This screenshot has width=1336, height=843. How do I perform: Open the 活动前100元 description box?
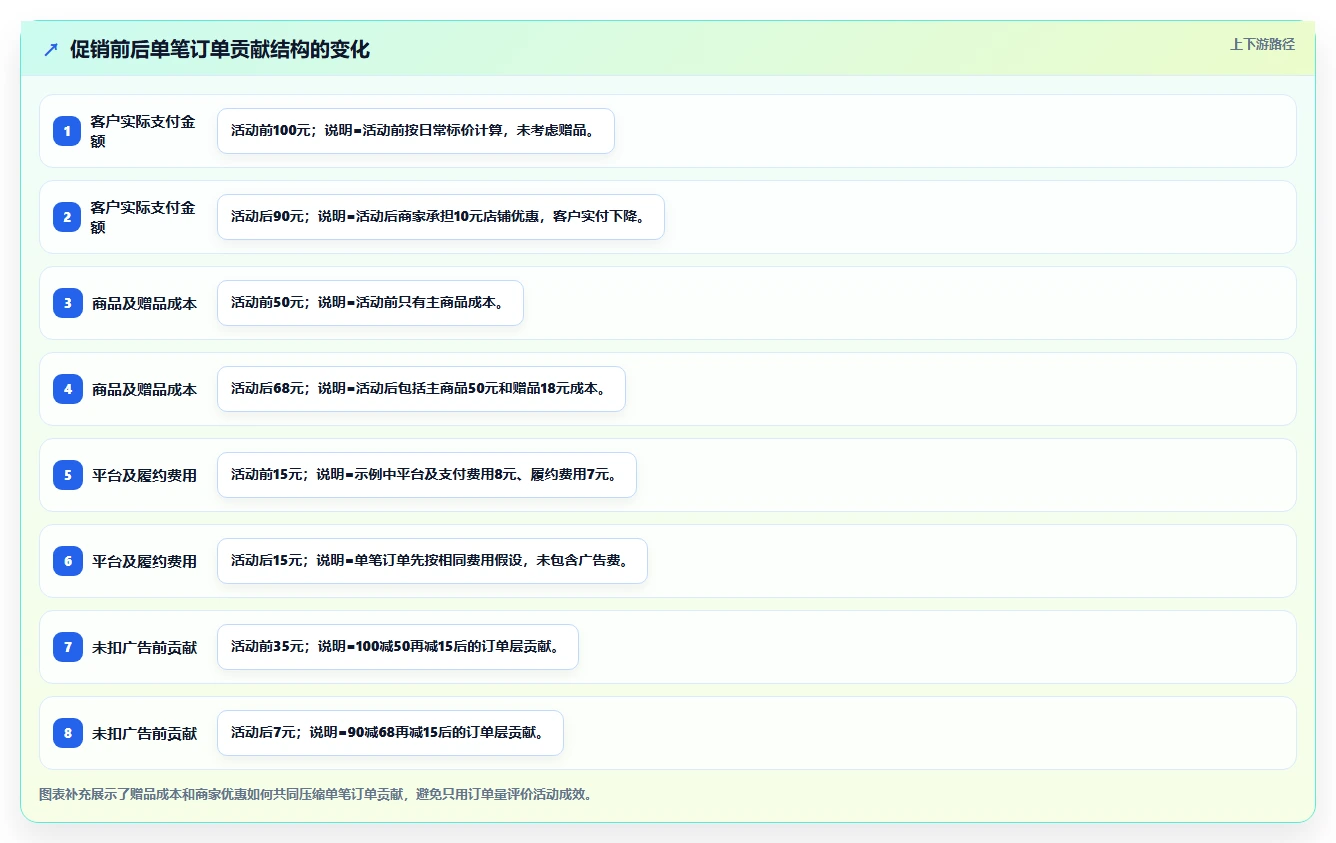416,131
